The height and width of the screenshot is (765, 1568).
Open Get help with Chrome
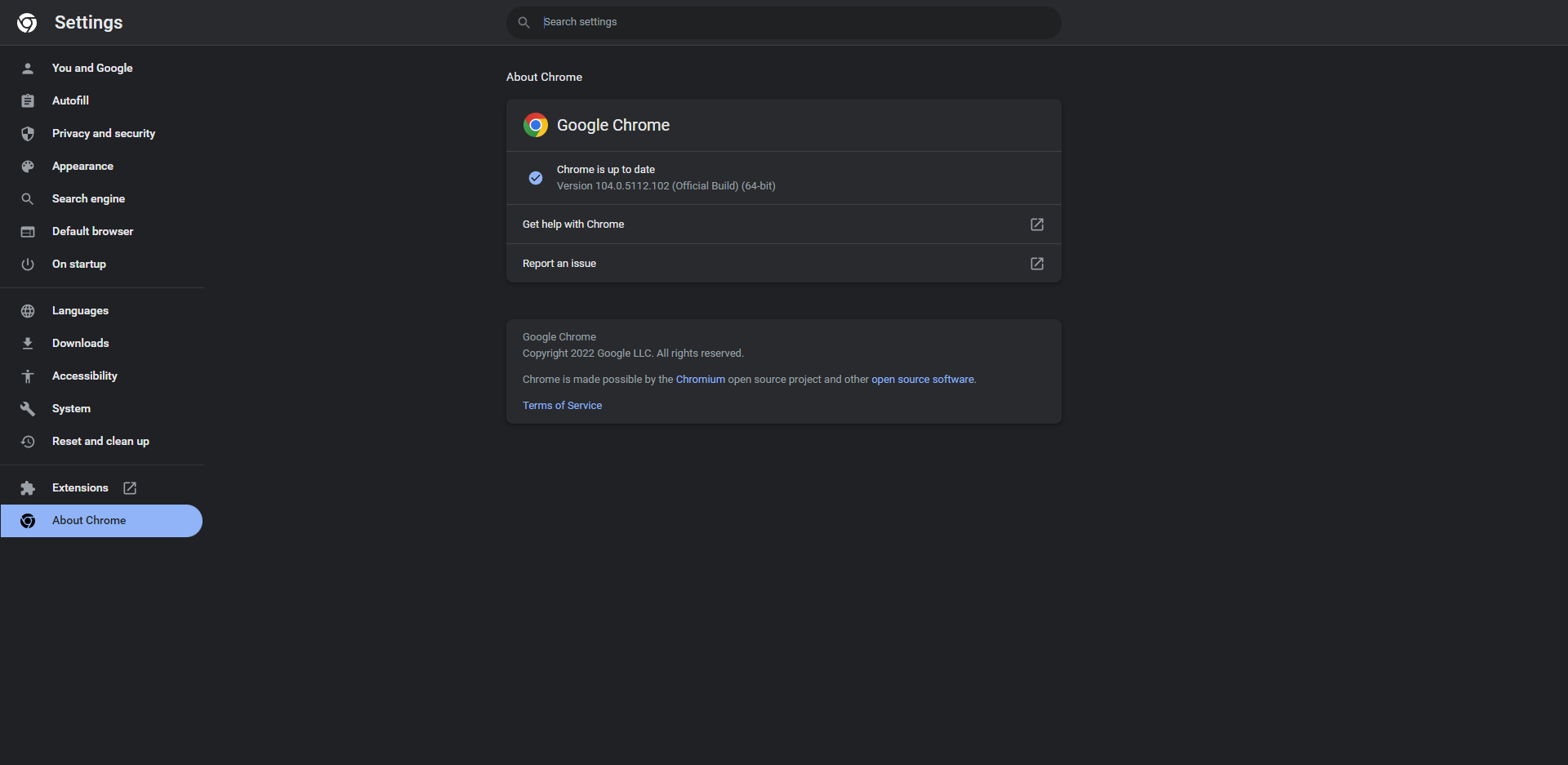784,225
